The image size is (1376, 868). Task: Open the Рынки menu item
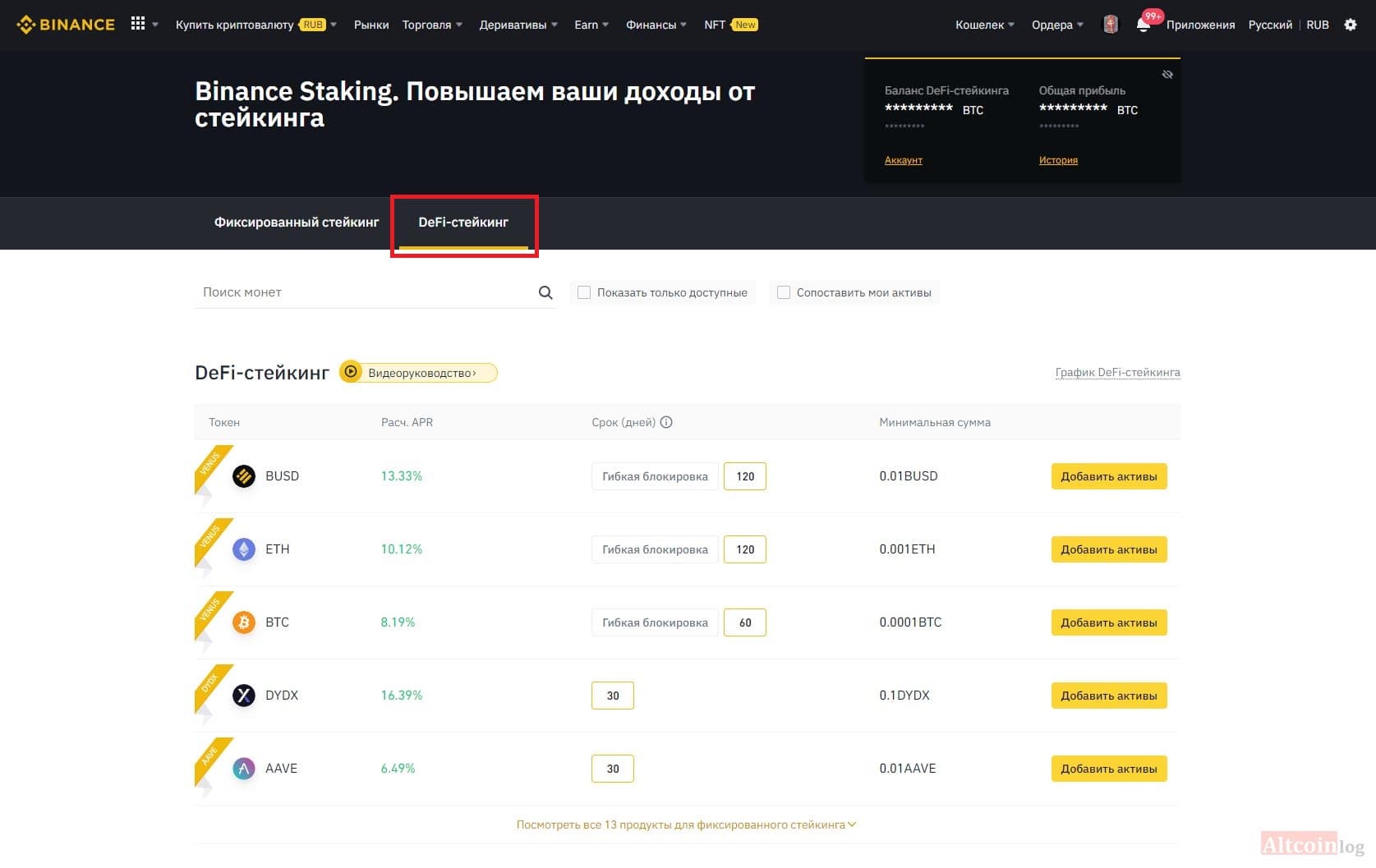click(371, 25)
